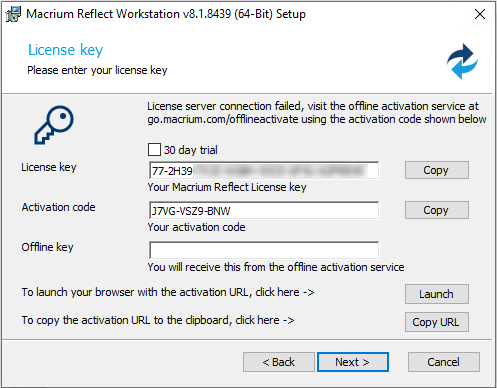Click the Offline key label
Image resolution: width=497 pixels, height=388 pixels.
pos(47,247)
